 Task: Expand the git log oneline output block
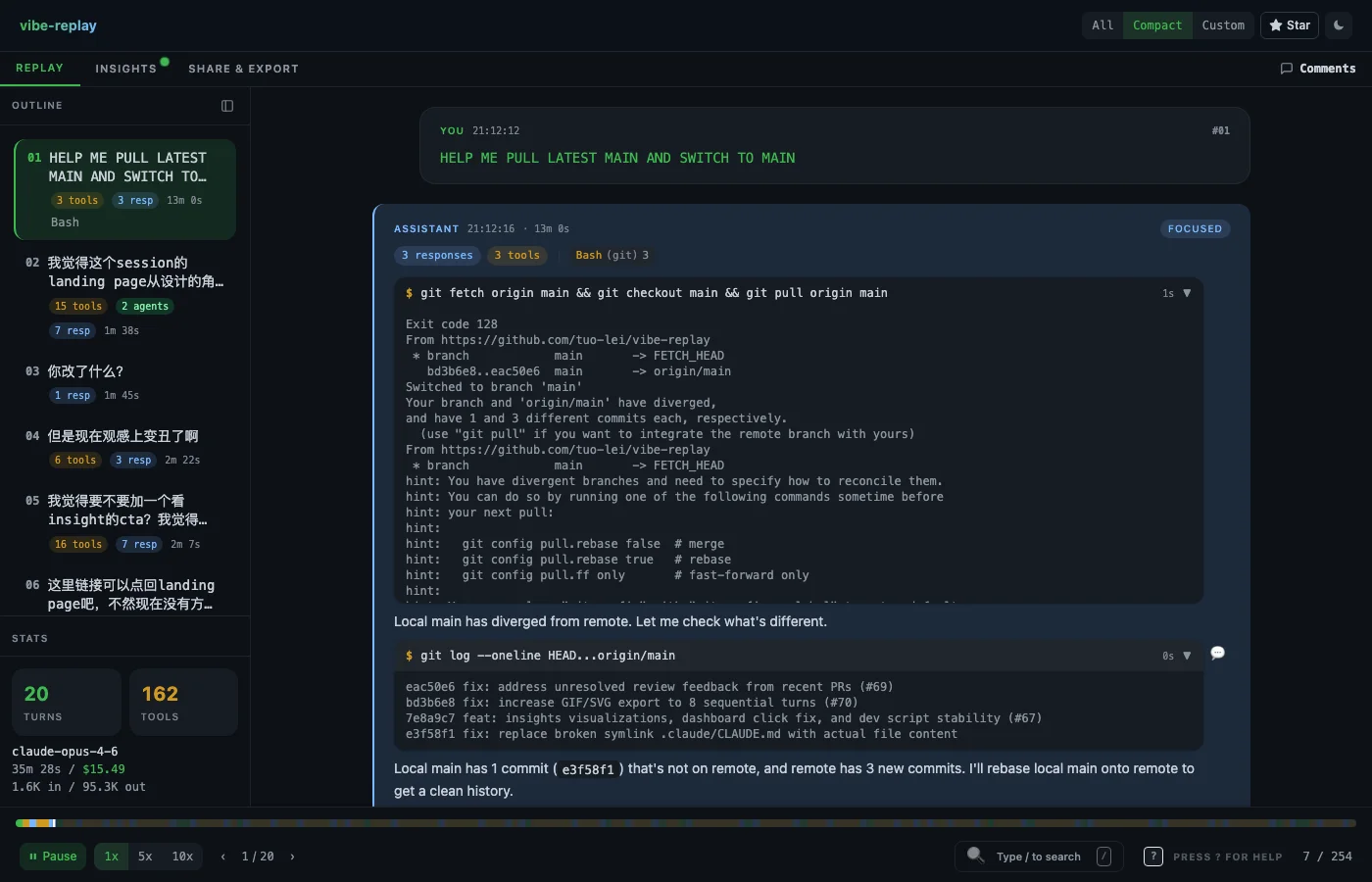(x=1188, y=655)
